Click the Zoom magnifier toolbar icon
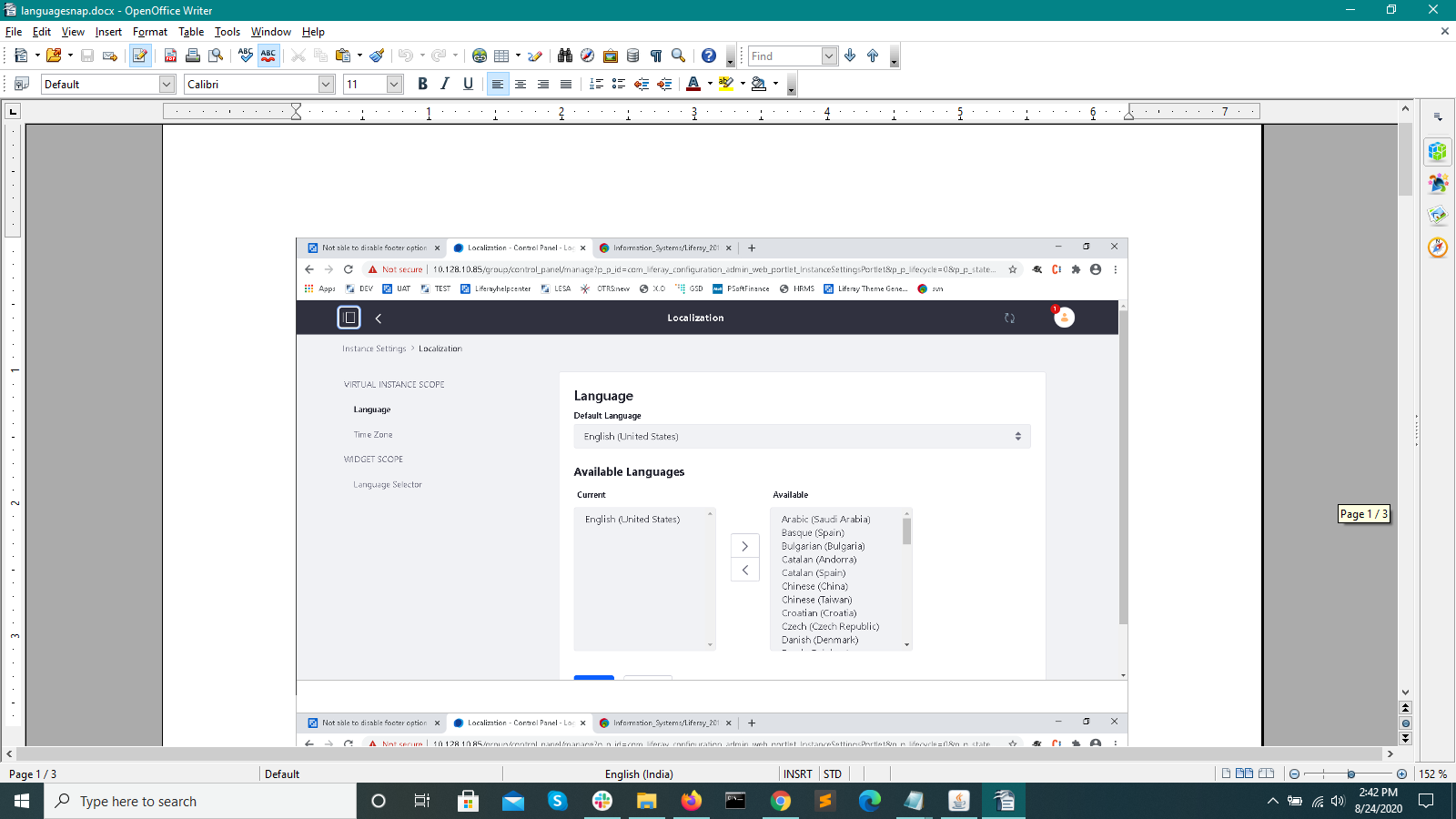Image resolution: width=1456 pixels, height=819 pixels. (678, 56)
